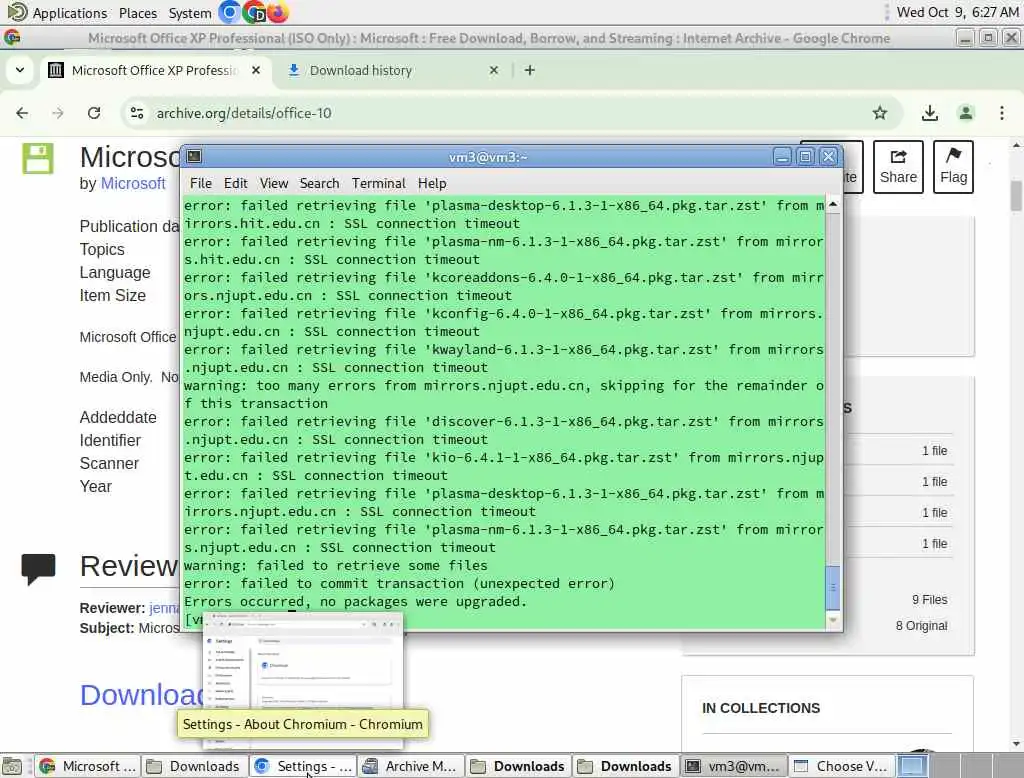Open the Chrome three-dot menu

tap(1002, 113)
